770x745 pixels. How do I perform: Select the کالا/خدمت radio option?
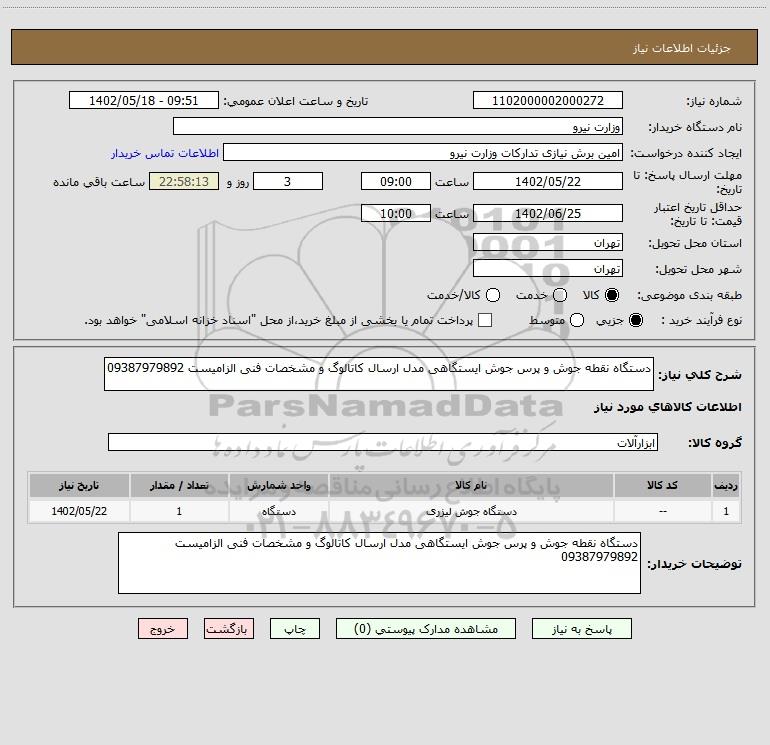(493, 295)
